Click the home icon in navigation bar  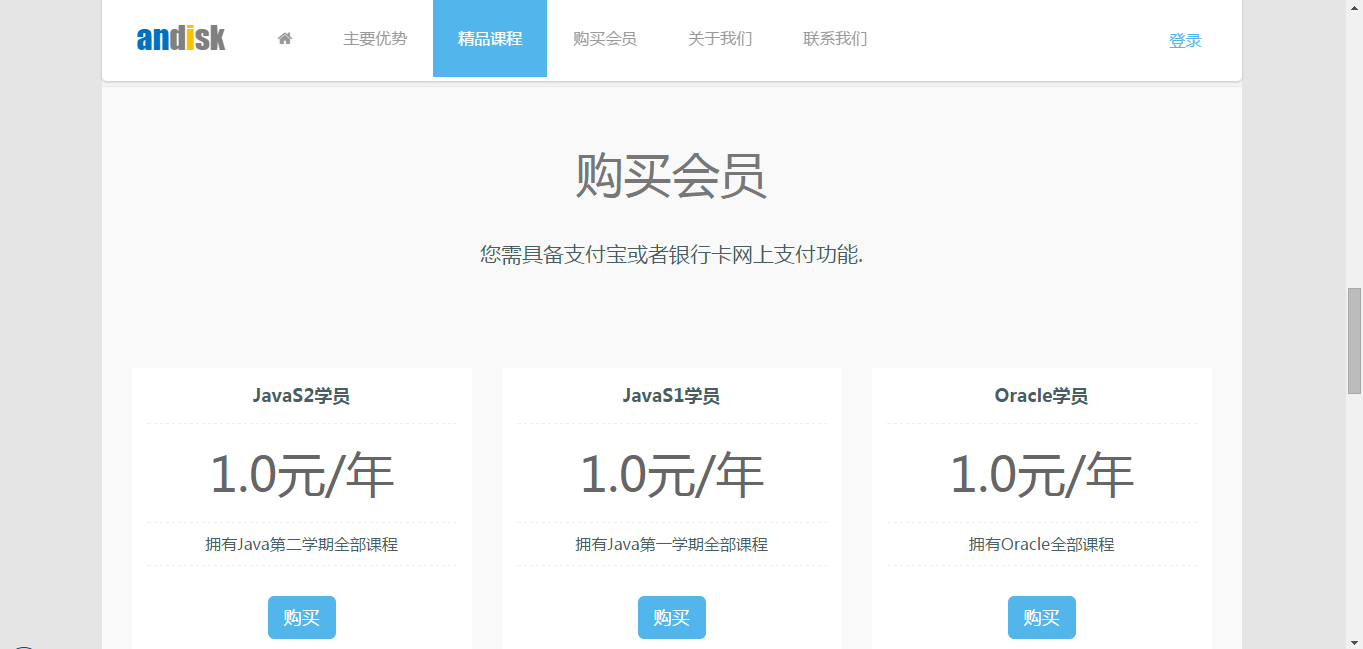(285, 39)
